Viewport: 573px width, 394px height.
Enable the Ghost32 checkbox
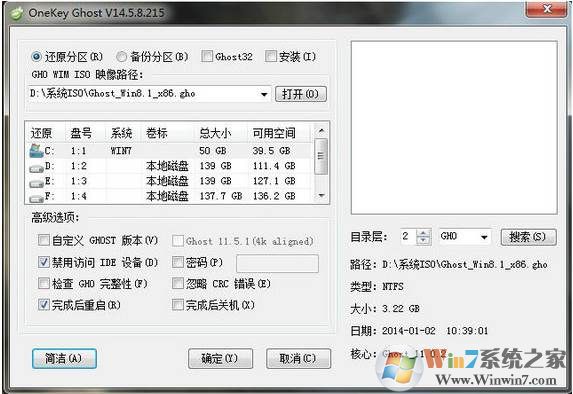click(207, 56)
